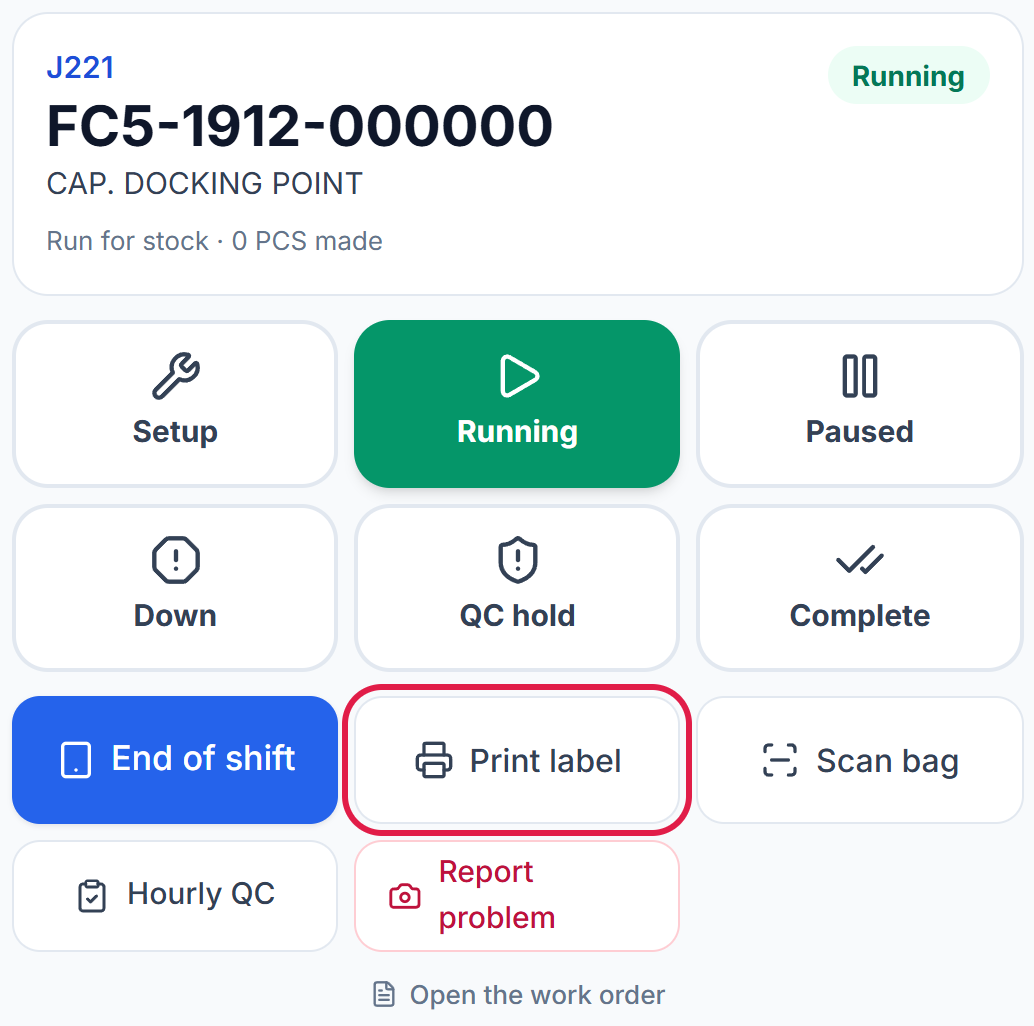
Task: Set machine status to Setup
Action: [175, 404]
